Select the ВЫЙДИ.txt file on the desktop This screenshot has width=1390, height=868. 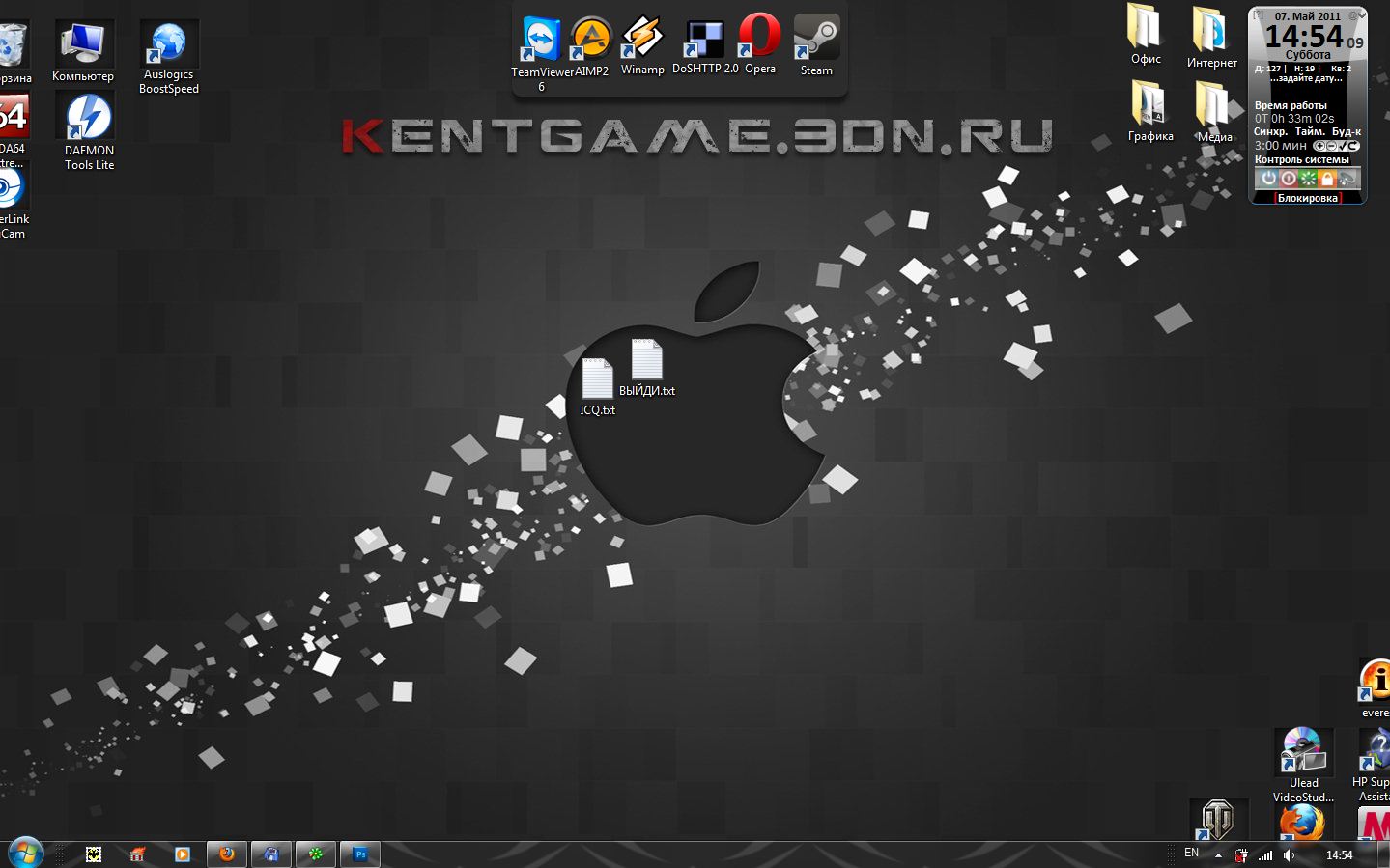(x=646, y=367)
